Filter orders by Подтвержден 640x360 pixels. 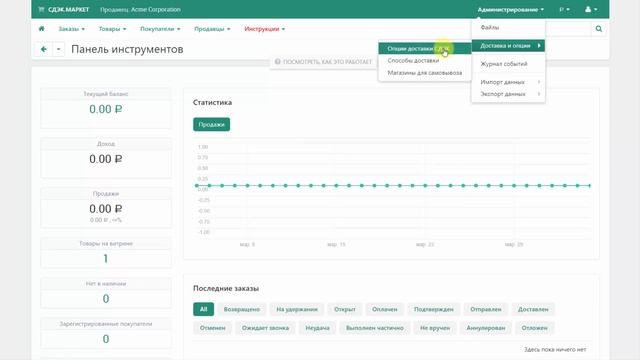click(433, 309)
